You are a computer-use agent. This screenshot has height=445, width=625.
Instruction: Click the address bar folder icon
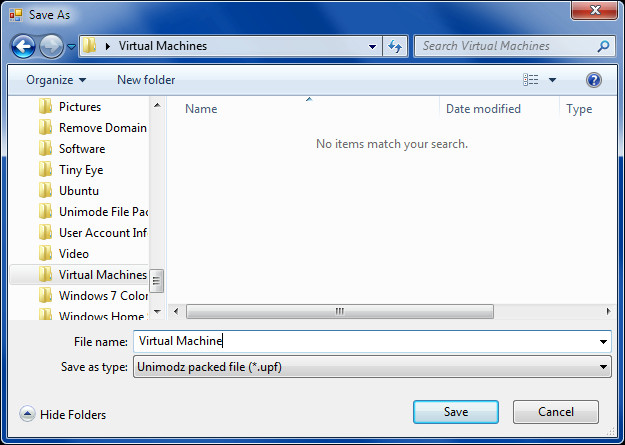point(89,46)
